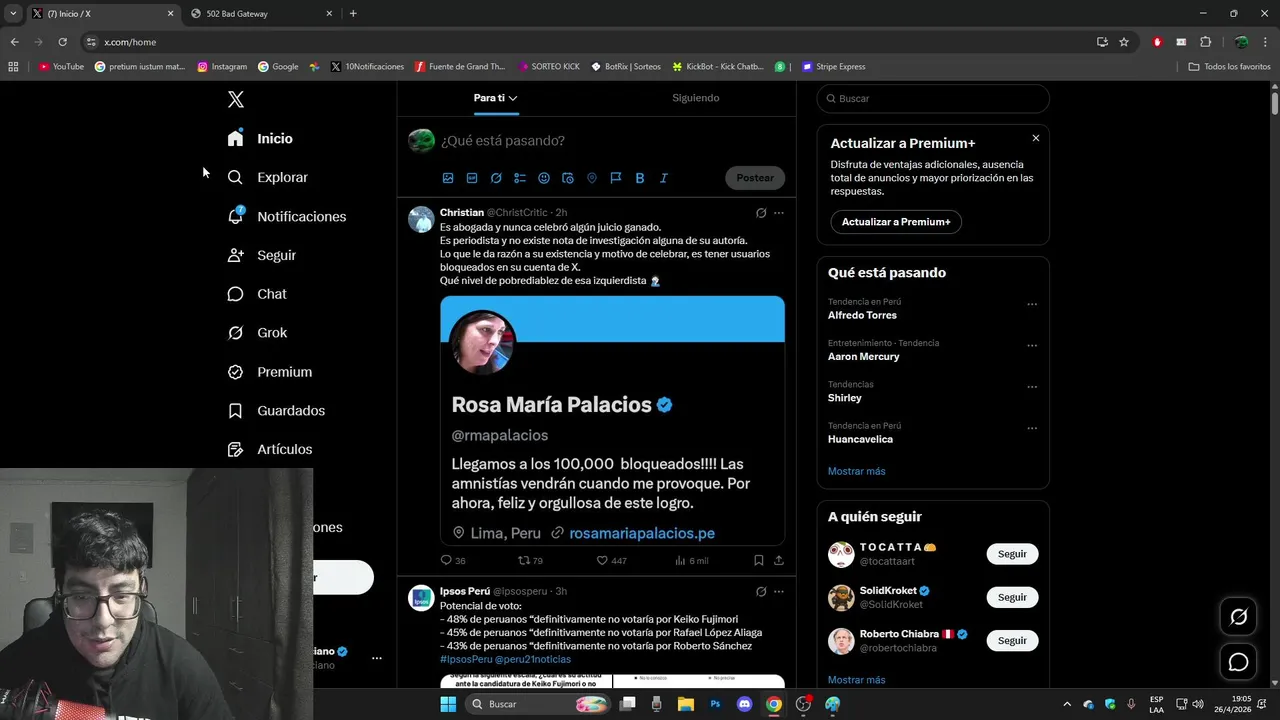
Task: Open Photoshop from the Windows taskbar
Action: pyautogui.click(x=715, y=704)
